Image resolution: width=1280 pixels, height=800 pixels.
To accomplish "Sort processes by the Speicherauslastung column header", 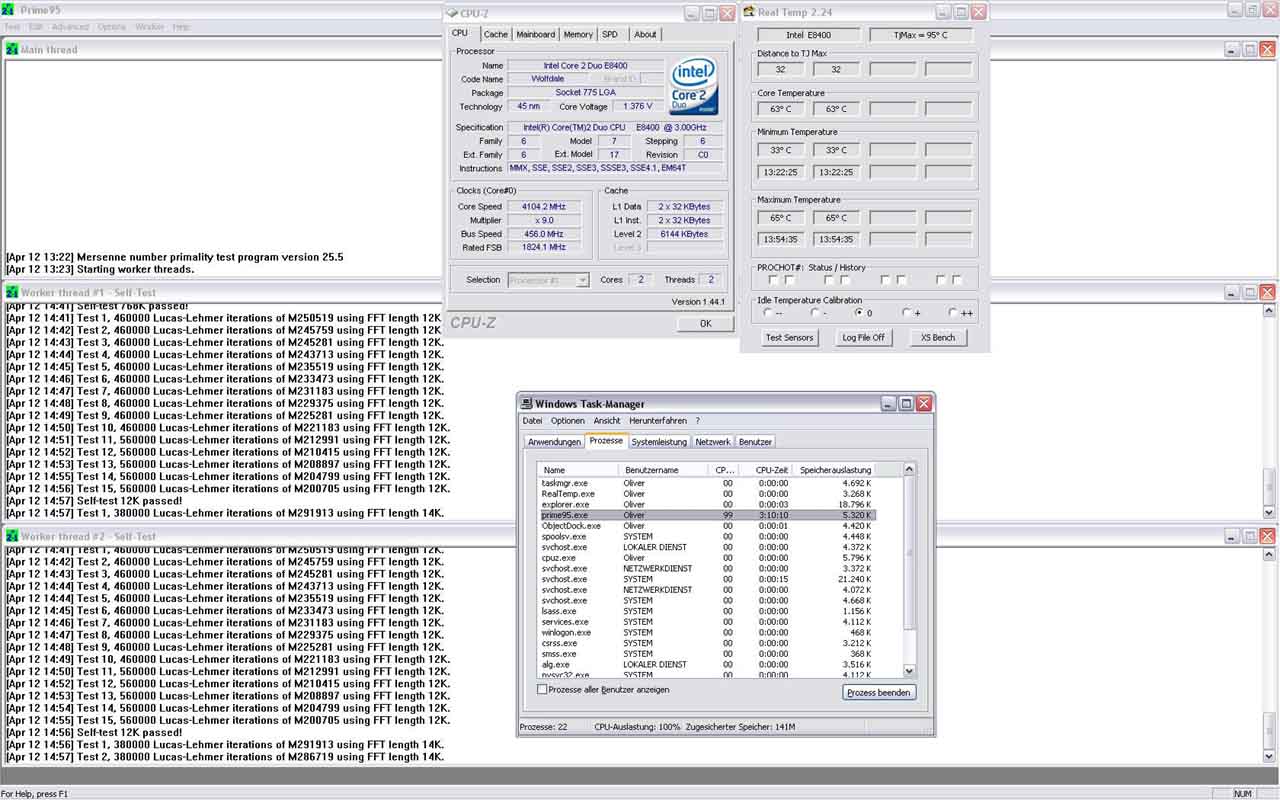I will click(x=835, y=469).
